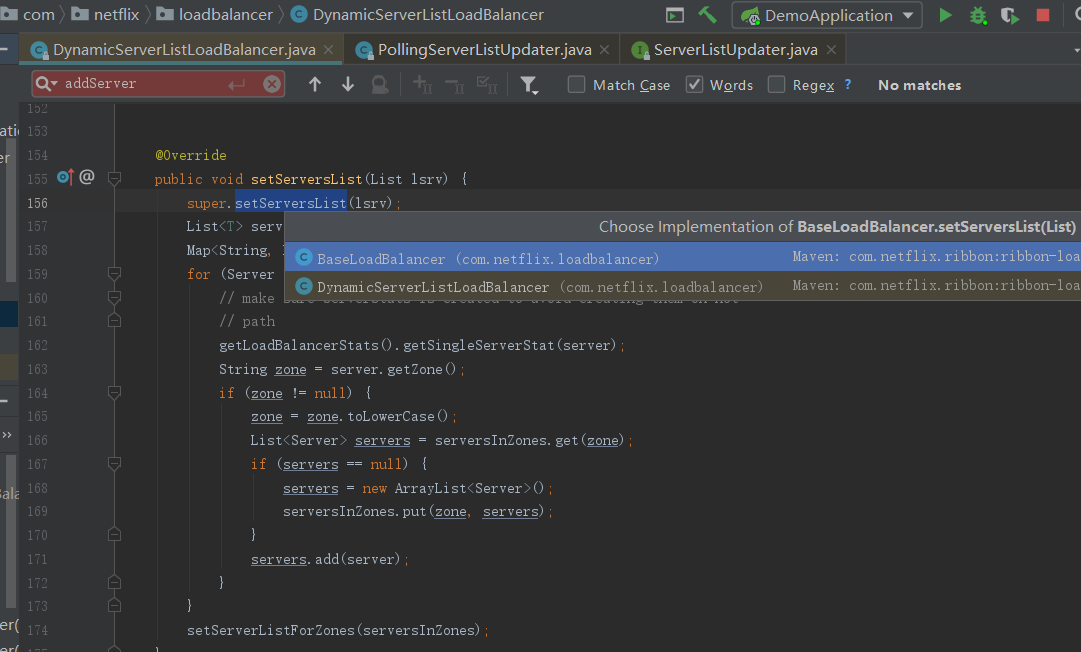Clear the addServer search text

(272, 84)
